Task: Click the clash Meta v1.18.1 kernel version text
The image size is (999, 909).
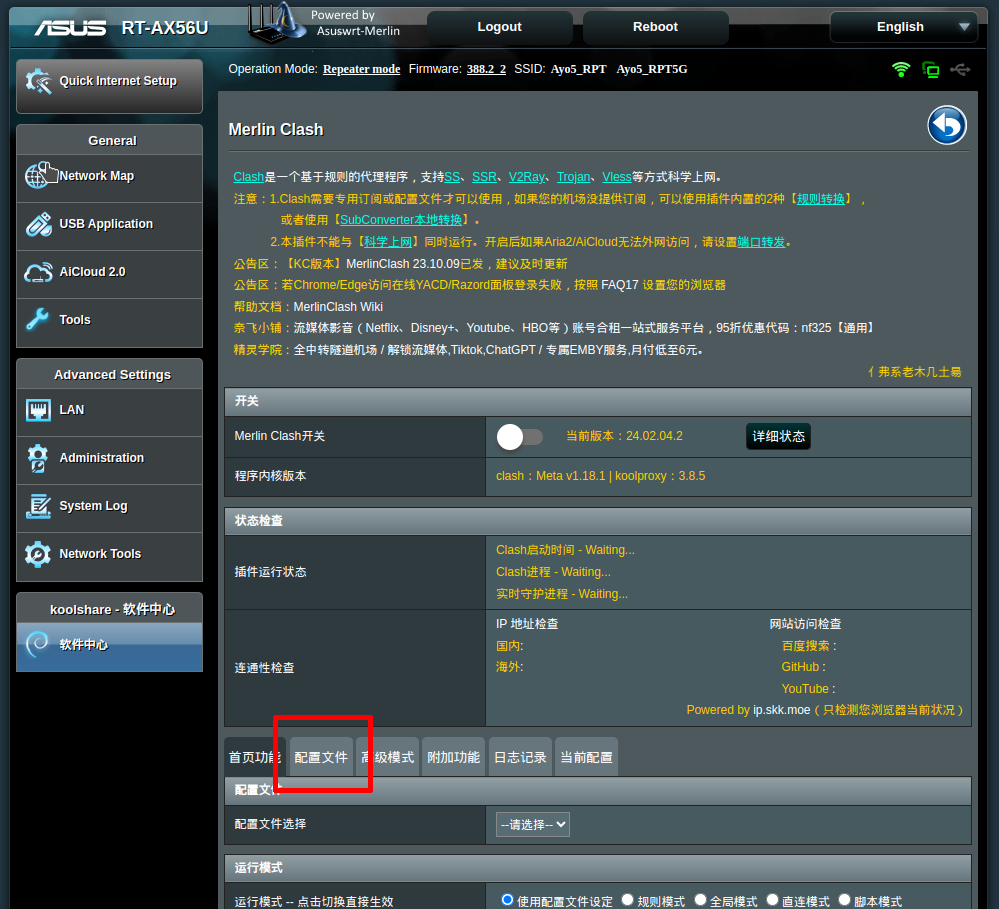Action: pyautogui.click(x=600, y=476)
